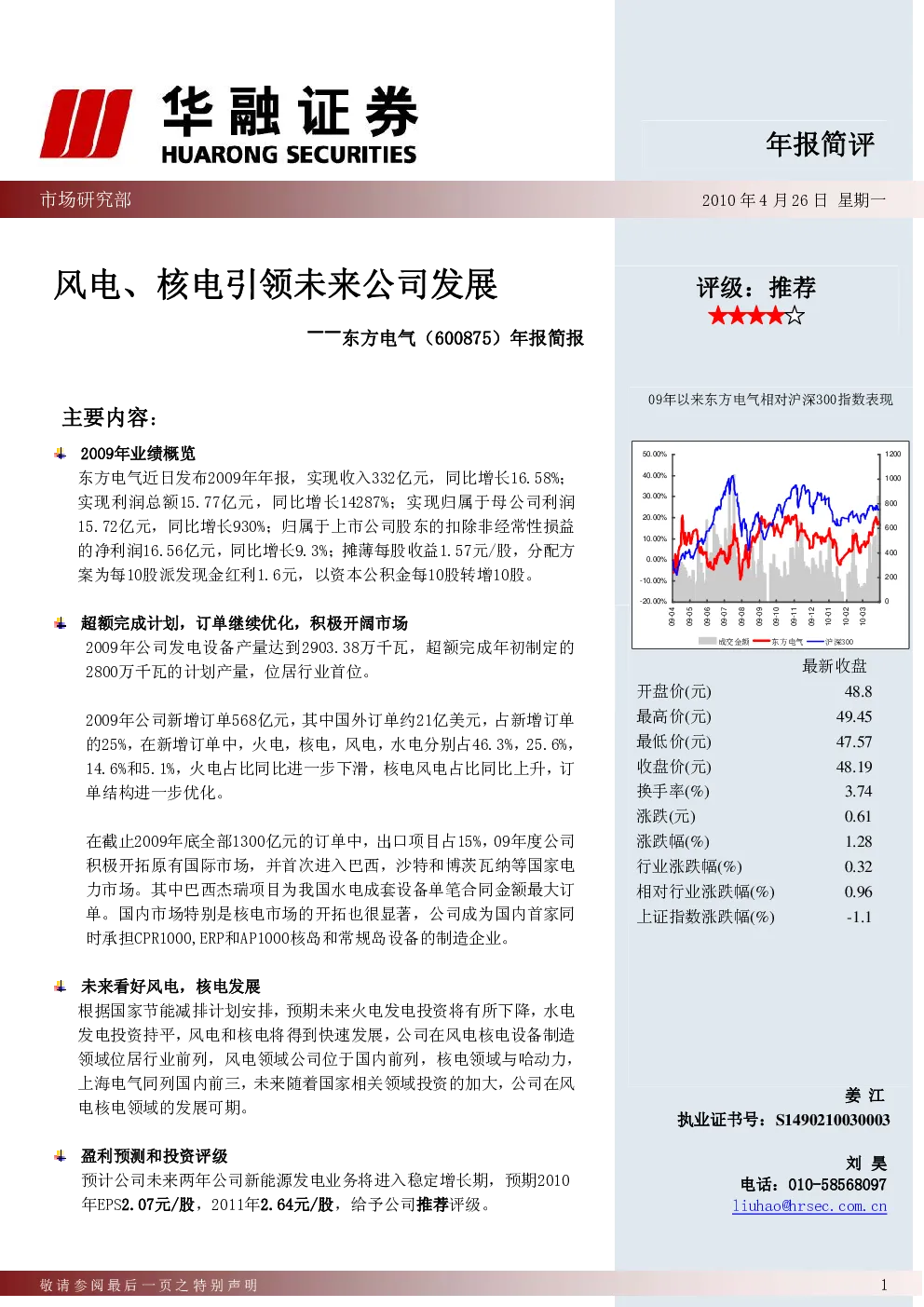Image resolution: width=924 pixels, height=1307 pixels.
Task: Click the value 3.74
Action: pos(858,791)
